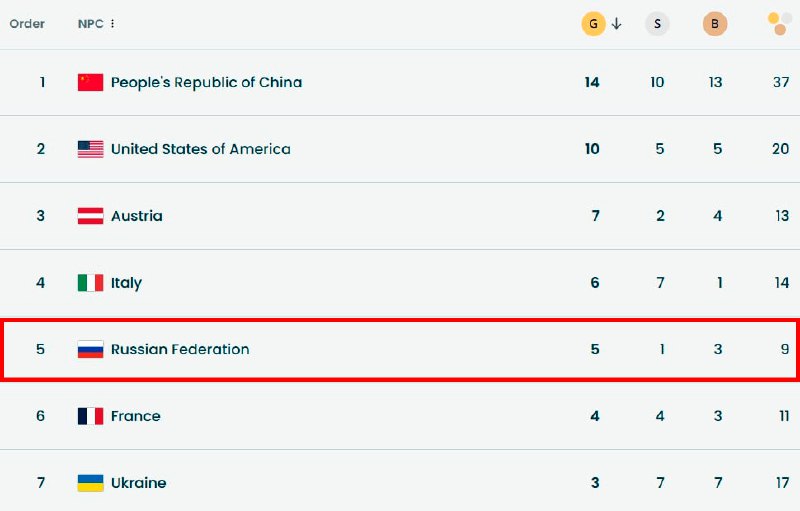Open People's Republic of China link
This screenshot has width=800, height=511.
206,82
